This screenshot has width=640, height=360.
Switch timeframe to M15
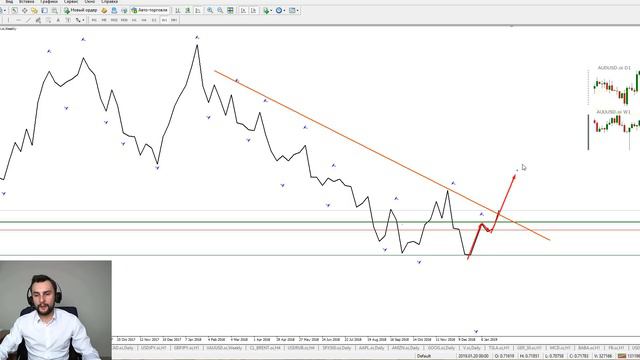coord(114,20)
